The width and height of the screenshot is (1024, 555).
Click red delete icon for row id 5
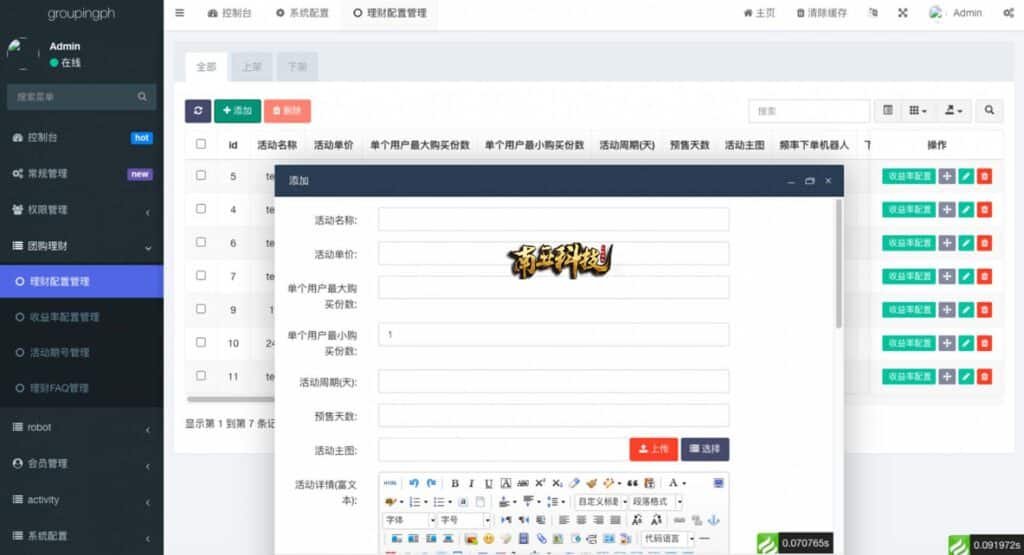coord(984,176)
